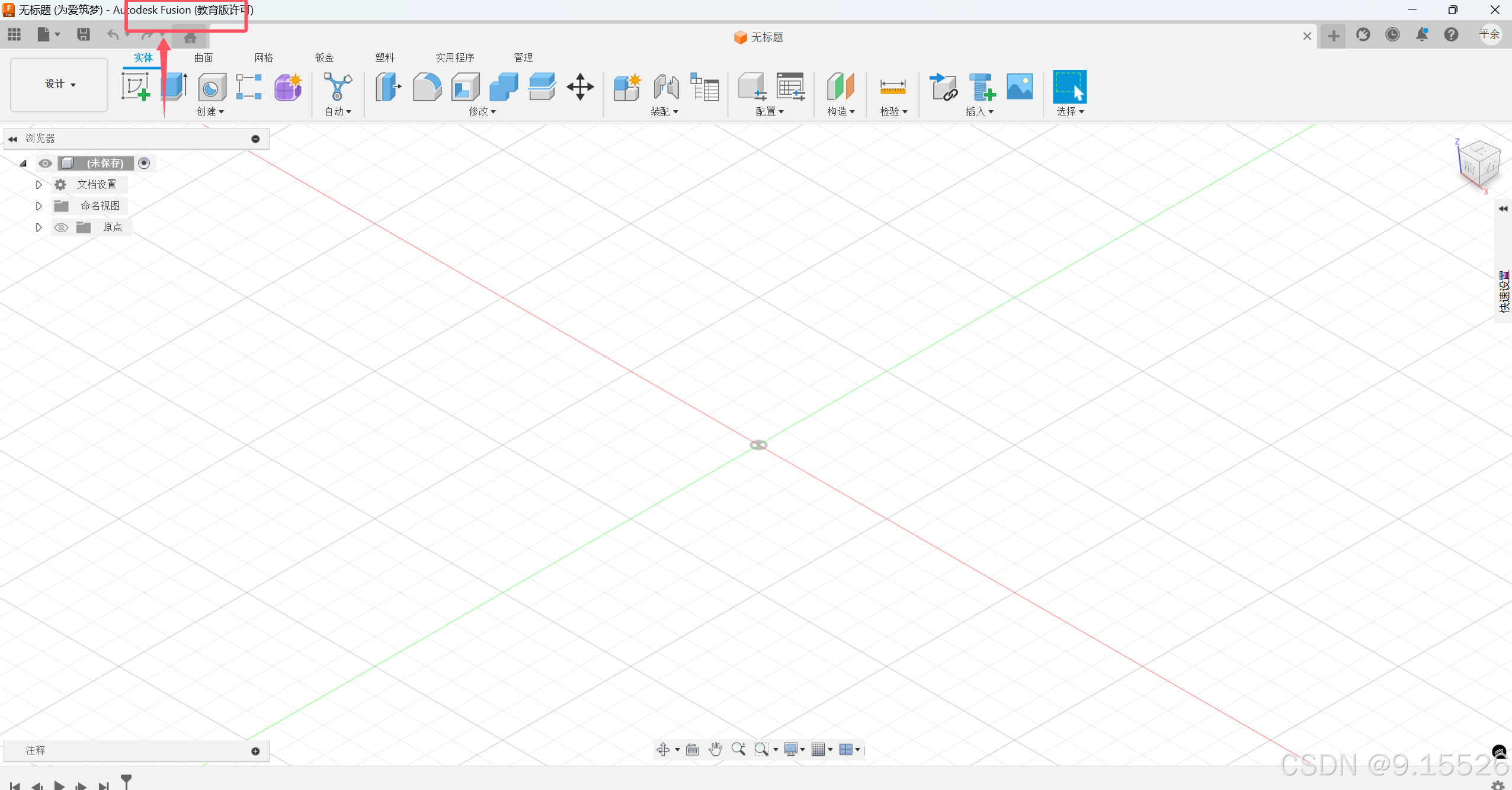Switch to the 曲面 tab
Viewport: 1512px width, 790px height.
click(203, 57)
